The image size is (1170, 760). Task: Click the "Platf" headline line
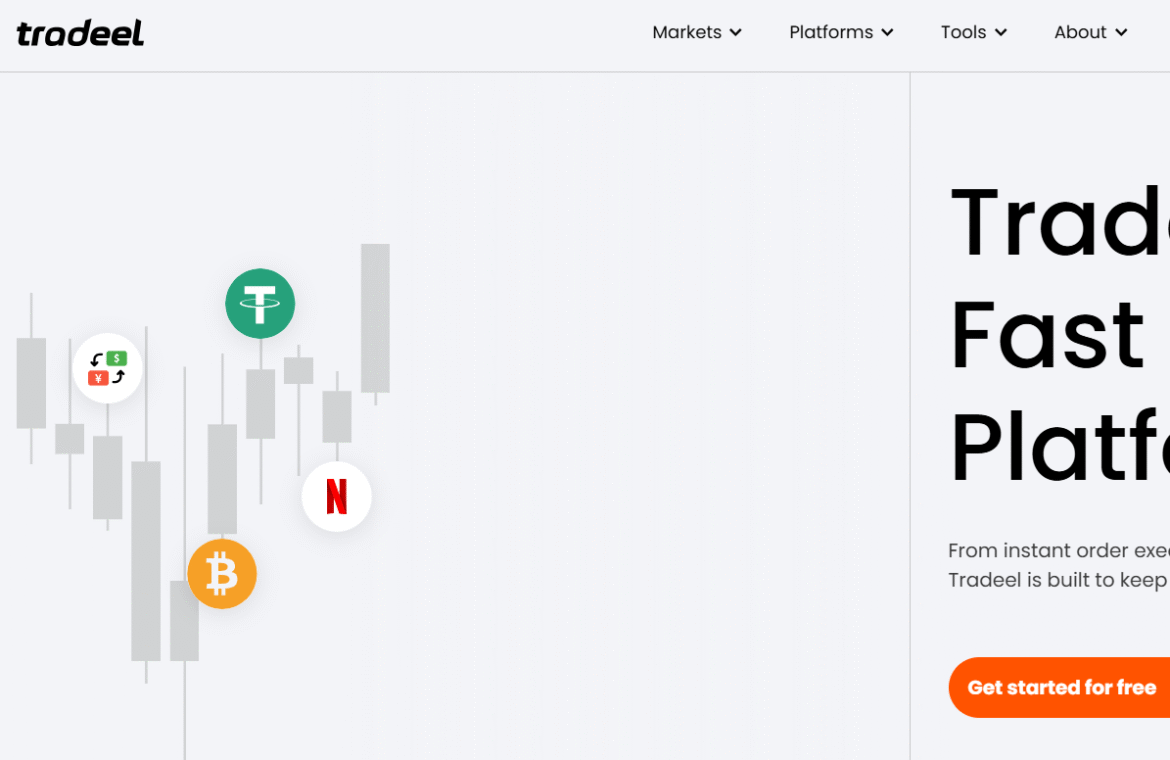pyautogui.click(x=1058, y=446)
